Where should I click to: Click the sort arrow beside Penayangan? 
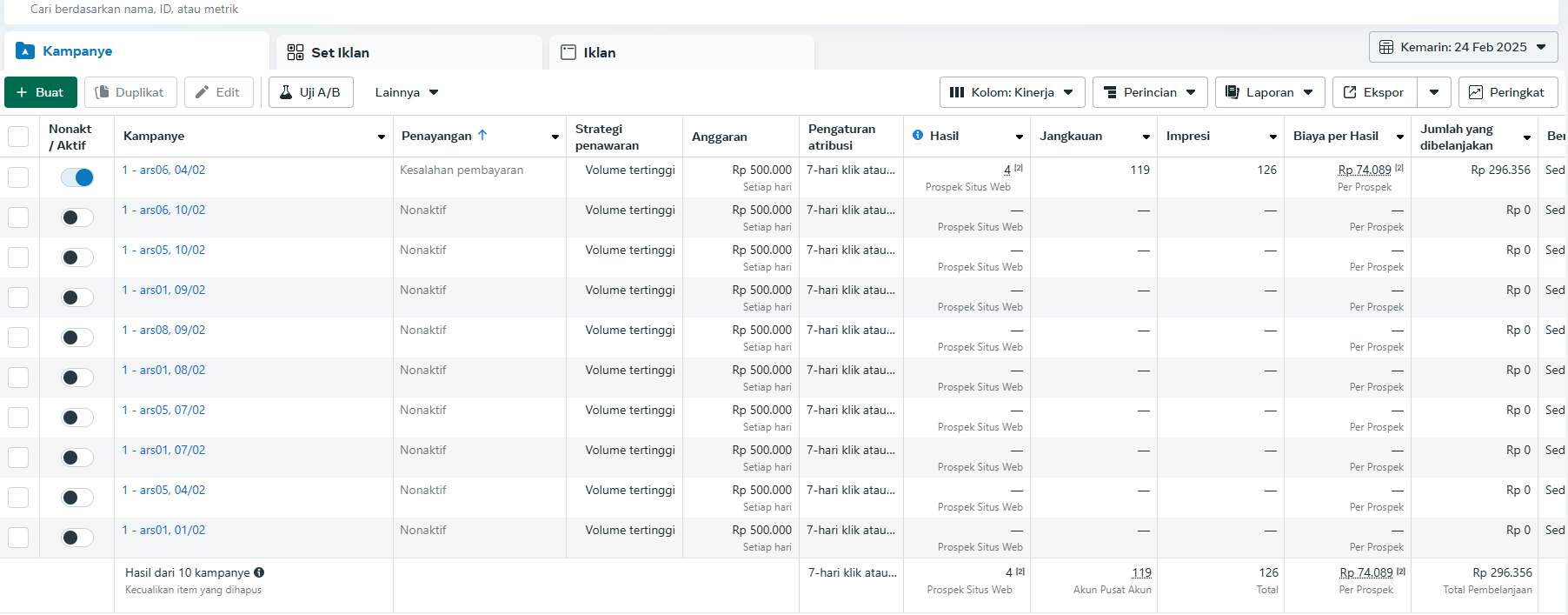[482, 136]
